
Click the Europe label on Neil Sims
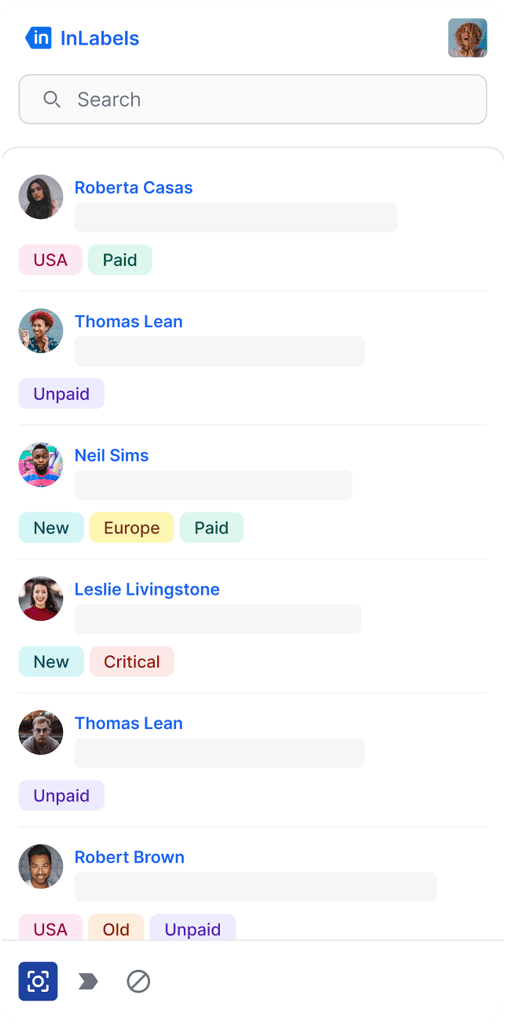pyautogui.click(x=132, y=528)
